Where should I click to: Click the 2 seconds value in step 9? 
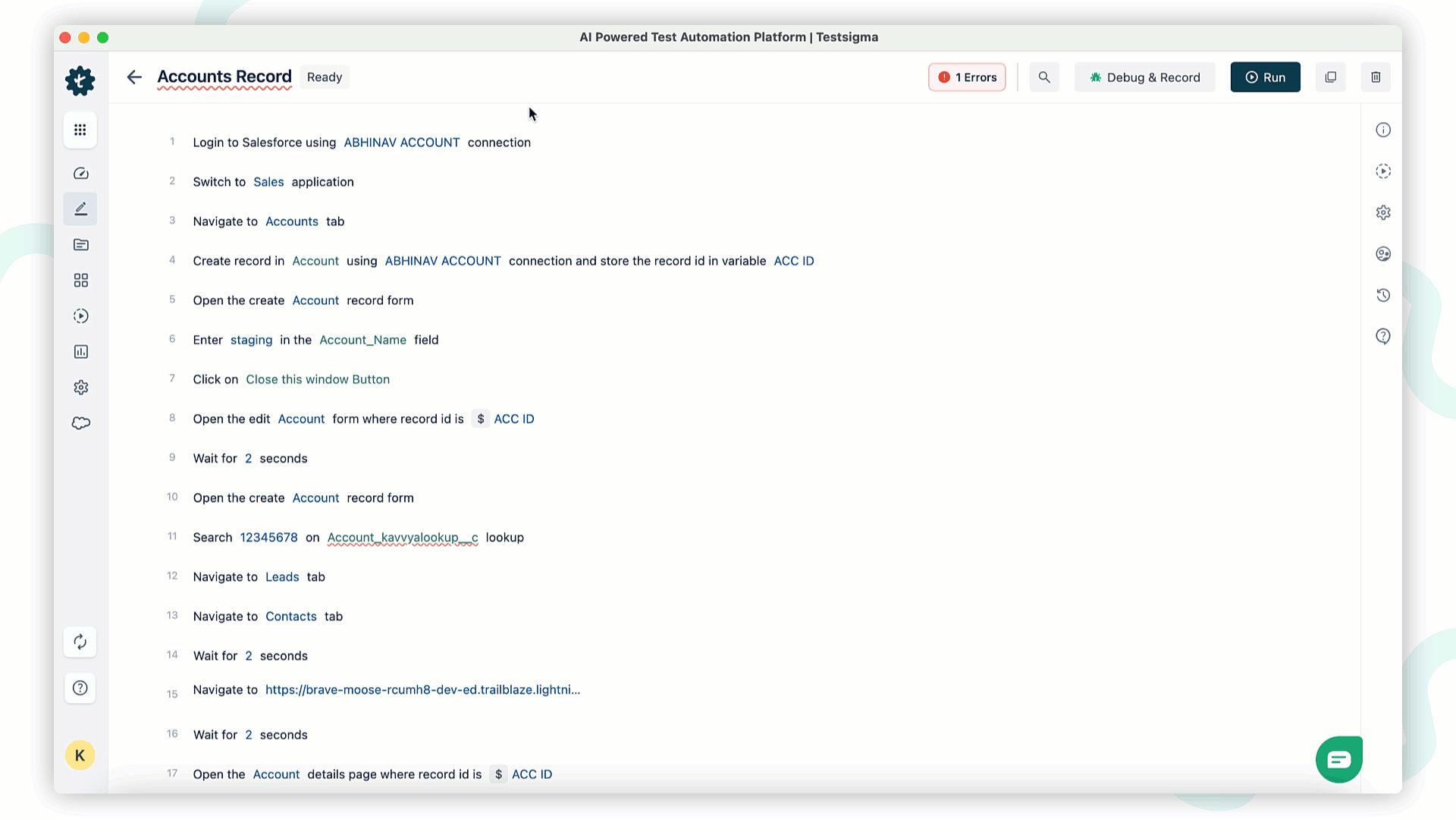248,459
